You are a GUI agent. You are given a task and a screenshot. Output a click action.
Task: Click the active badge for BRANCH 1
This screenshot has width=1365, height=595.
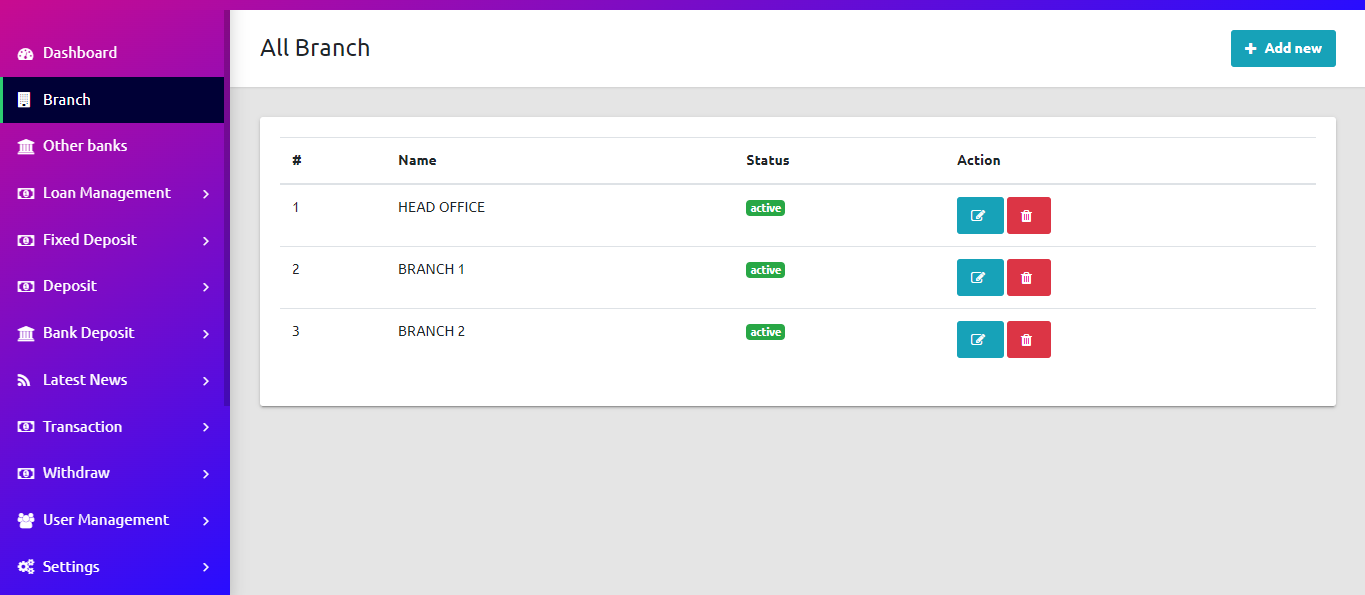[x=765, y=269]
